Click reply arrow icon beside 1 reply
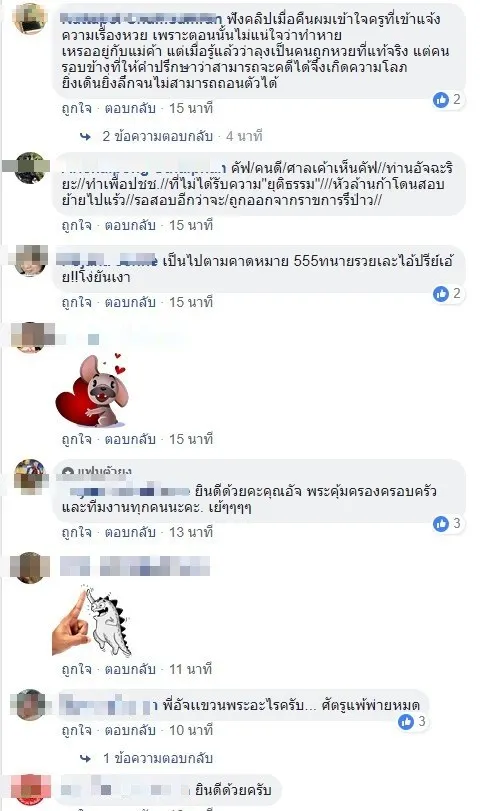The height and width of the screenshot is (811, 498). [85, 759]
